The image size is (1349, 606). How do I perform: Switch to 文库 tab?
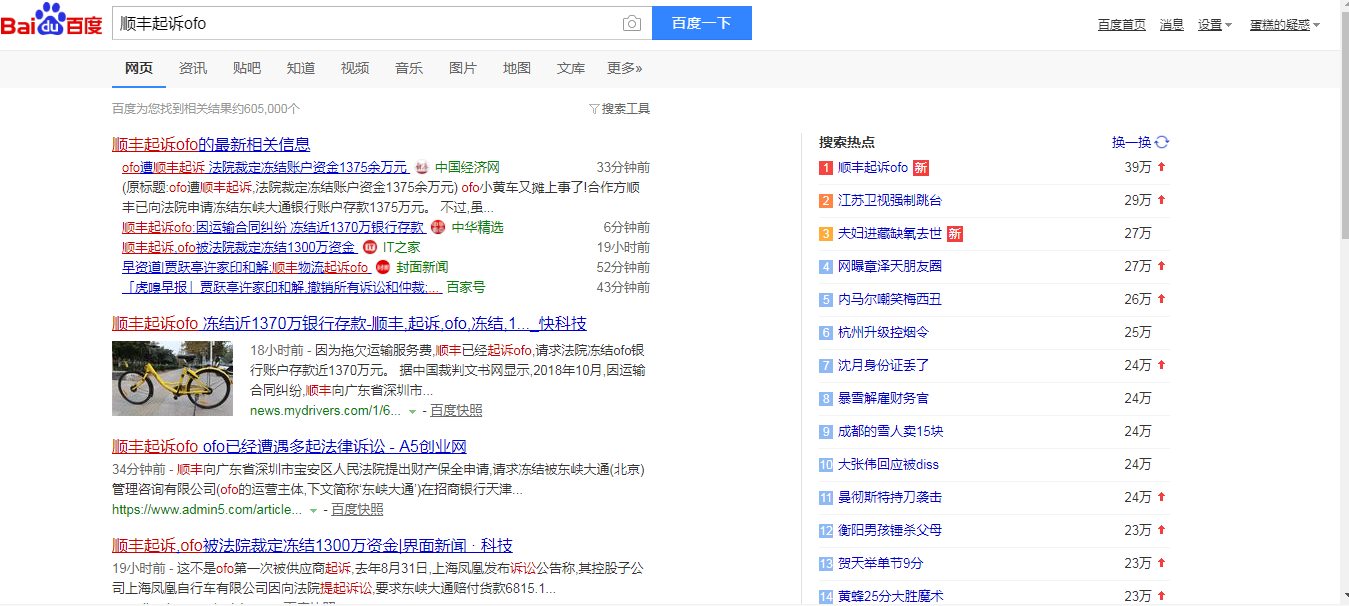[x=571, y=68]
